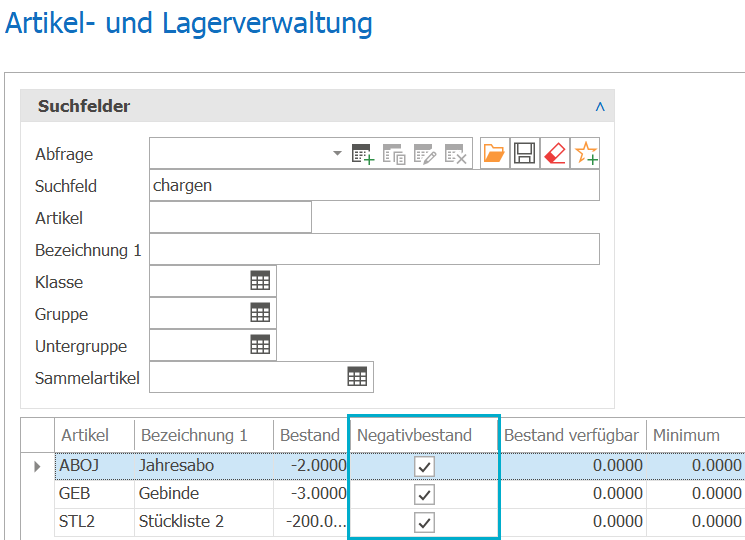Toggle Negativbestand checkbox for GEB
The image size is (745, 540).
coord(424,495)
